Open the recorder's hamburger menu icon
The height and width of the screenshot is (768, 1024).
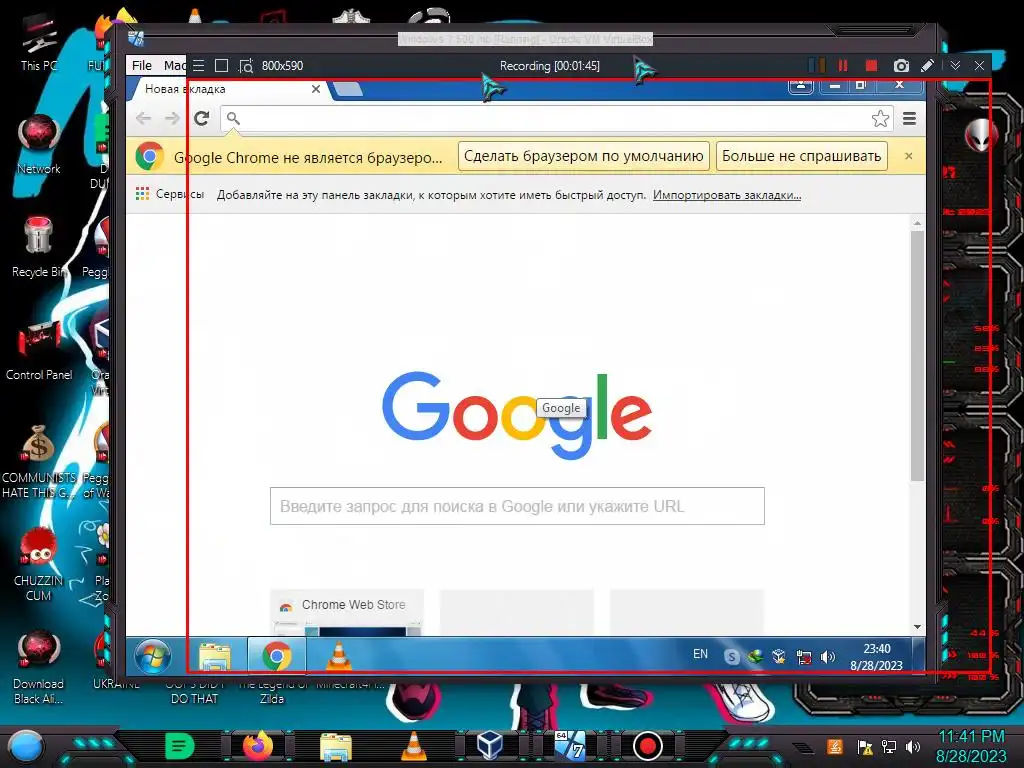coord(199,65)
